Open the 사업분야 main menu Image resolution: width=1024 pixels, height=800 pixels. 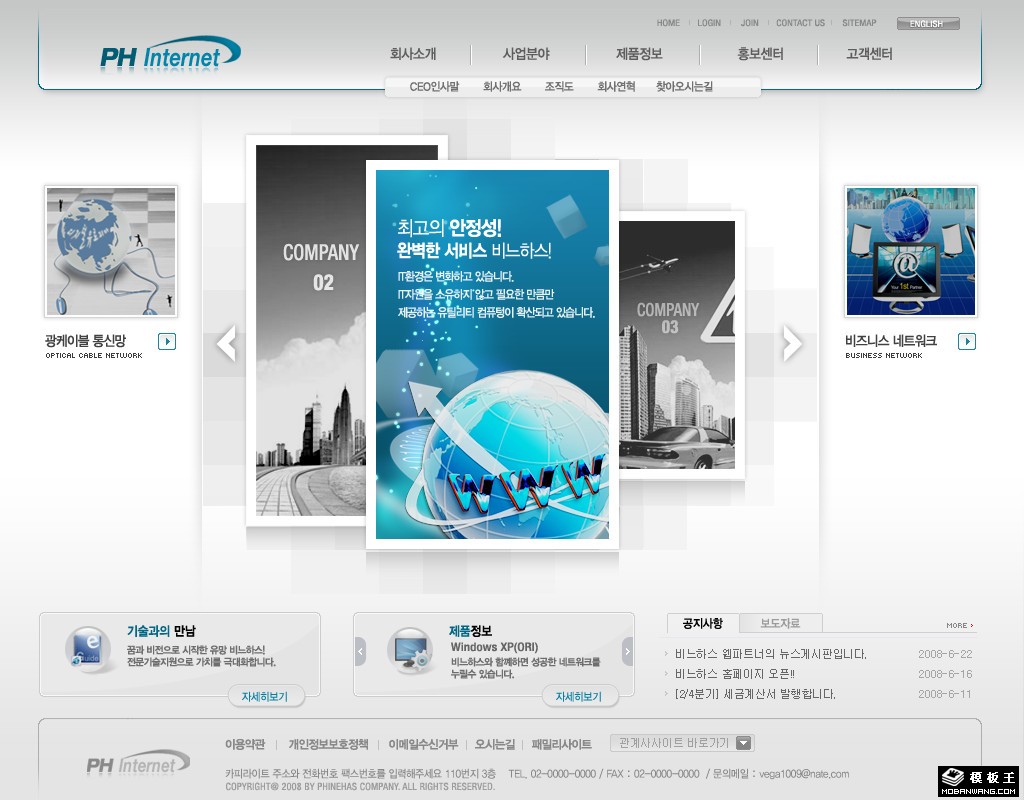[526, 54]
